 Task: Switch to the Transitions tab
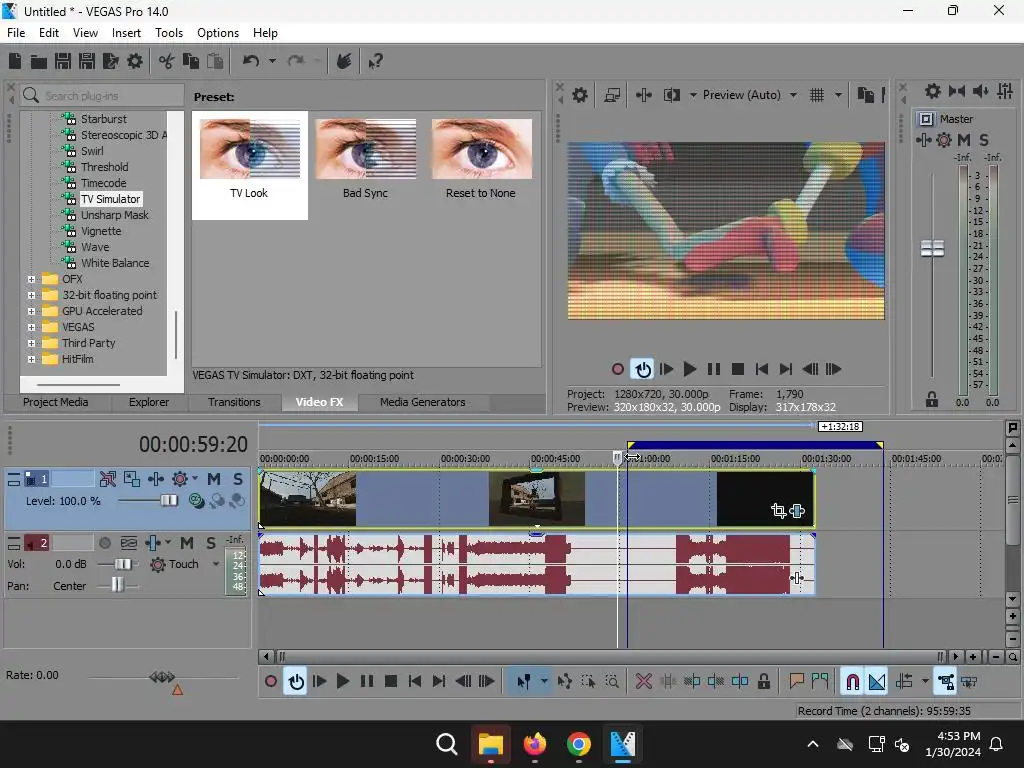(234, 402)
